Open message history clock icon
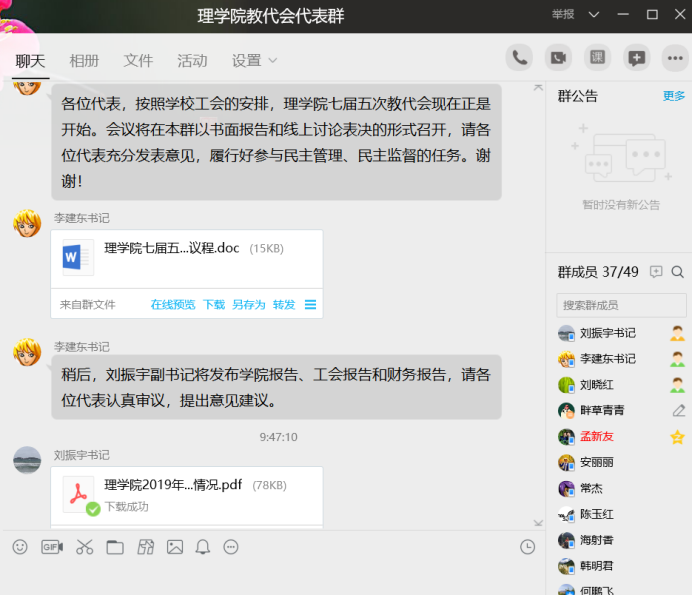This screenshot has height=595, width=692. [x=528, y=547]
